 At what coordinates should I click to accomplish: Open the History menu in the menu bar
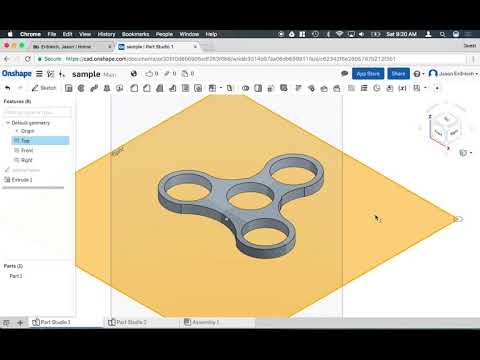click(106, 34)
